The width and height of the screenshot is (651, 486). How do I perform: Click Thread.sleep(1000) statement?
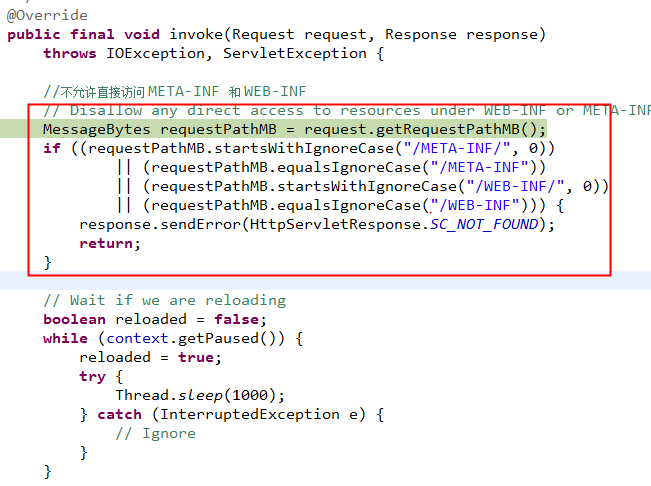tap(200, 395)
